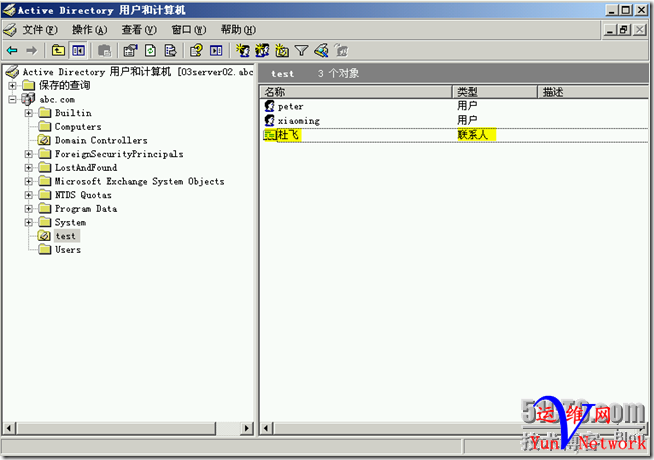Click the greyed add-to-group toolbar icon
The image size is (654, 460).
coord(341,51)
